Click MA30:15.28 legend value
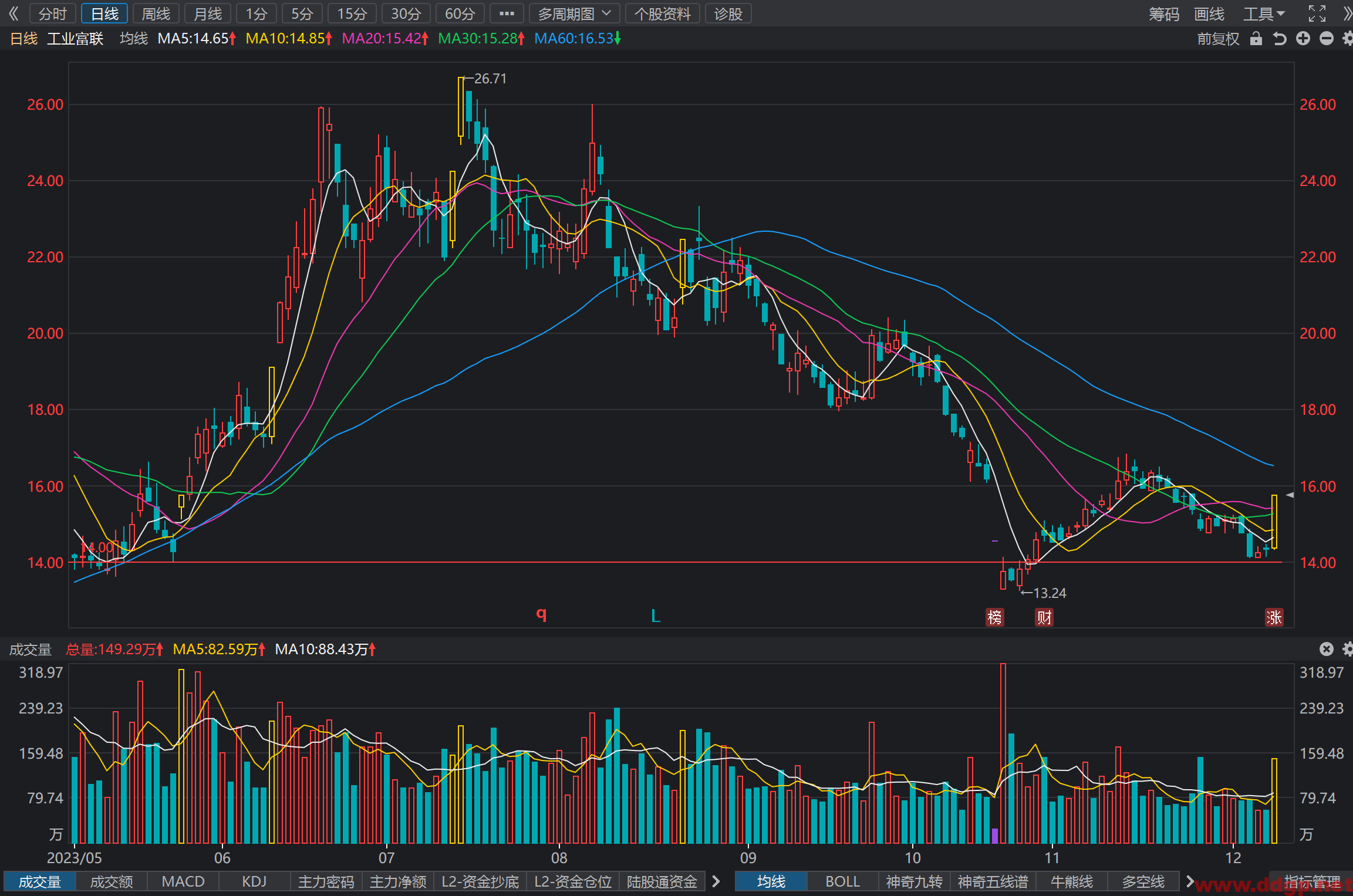The width and height of the screenshot is (1353, 896). (x=481, y=39)
